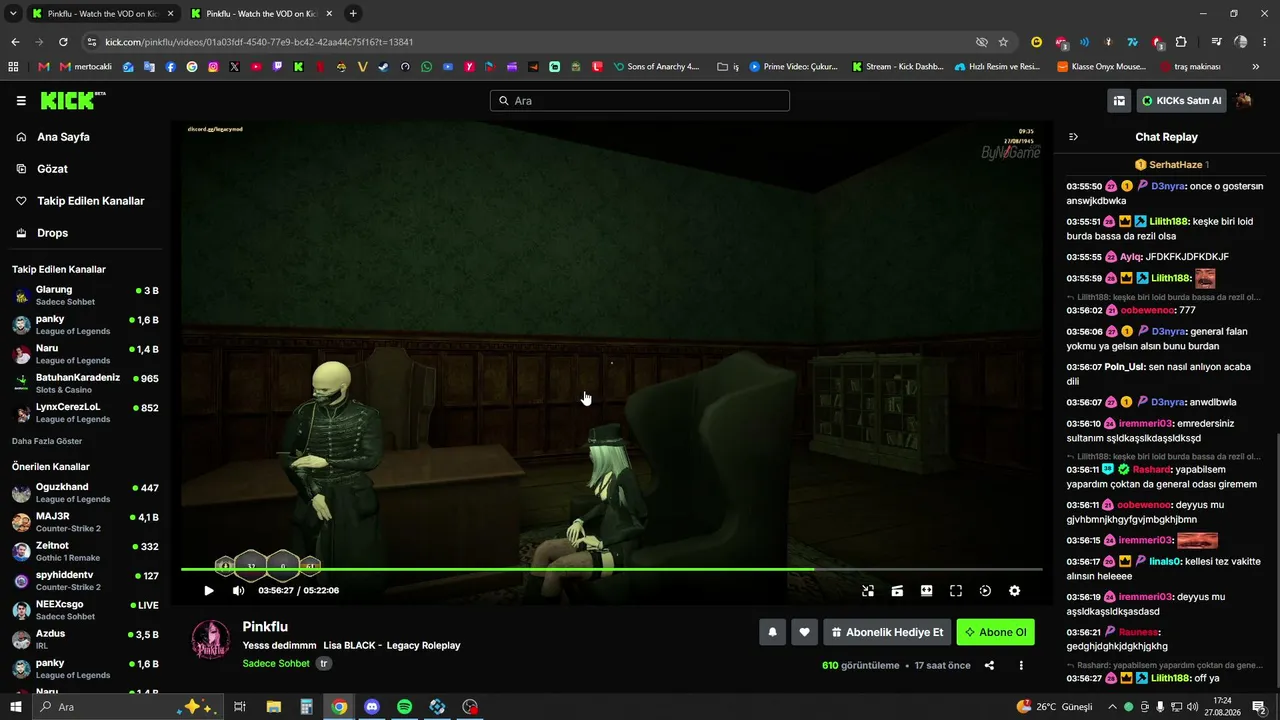Toggle the heart follow button for Pinkflu
The height and width of the screenshot is (720, 1280).
(x=804, y=632)
